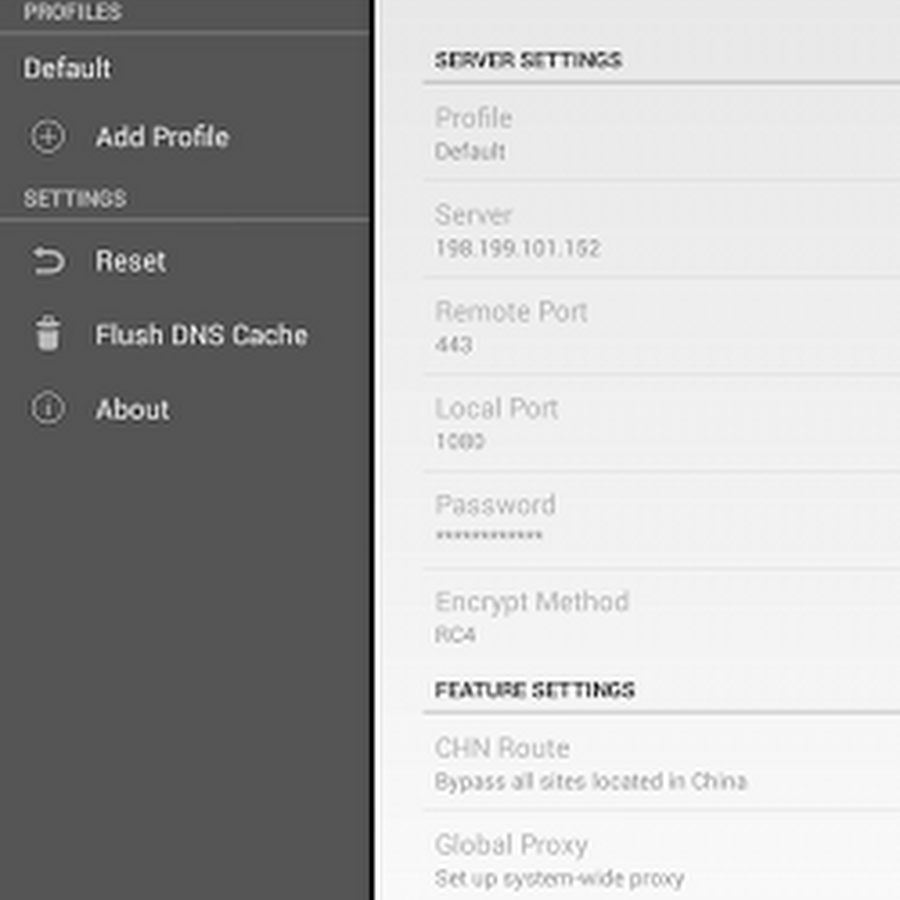
Task: Click the SERVER SETTINGS section header
Action: pyautogui.click(x=528, y=60)
